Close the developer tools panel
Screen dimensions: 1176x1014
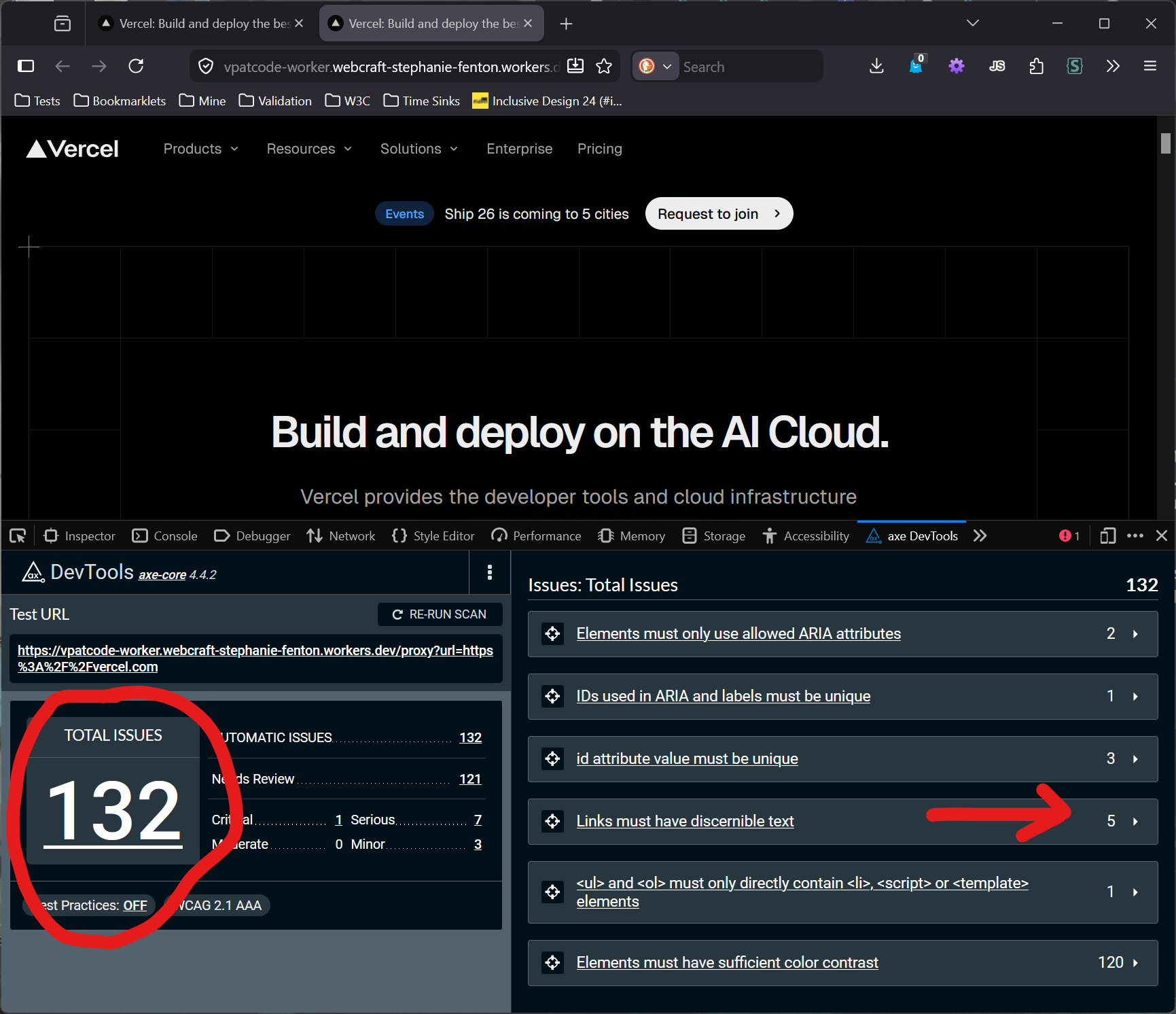(1162, 536)
